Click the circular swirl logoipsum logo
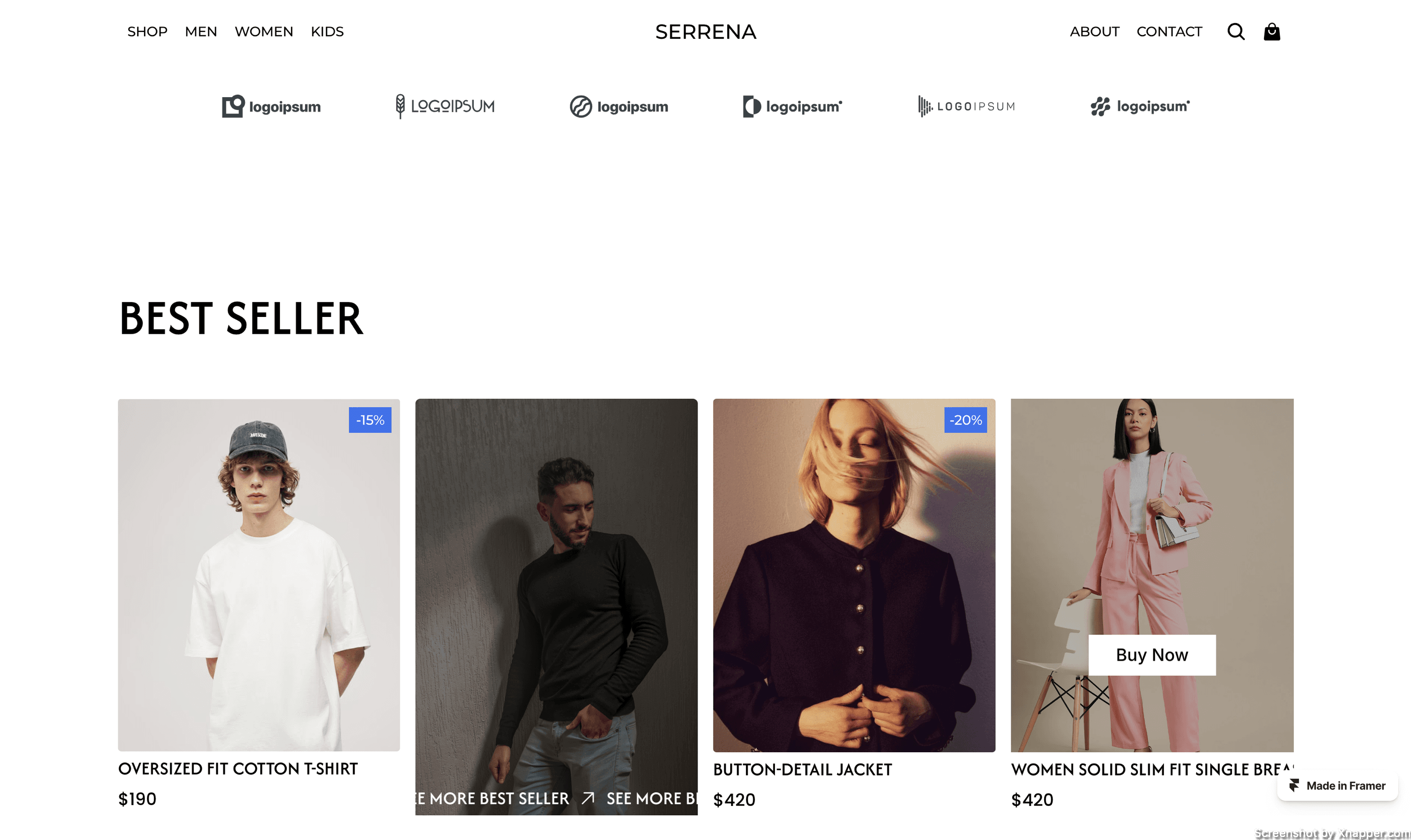1411x840 pixels. click(619, 106)
